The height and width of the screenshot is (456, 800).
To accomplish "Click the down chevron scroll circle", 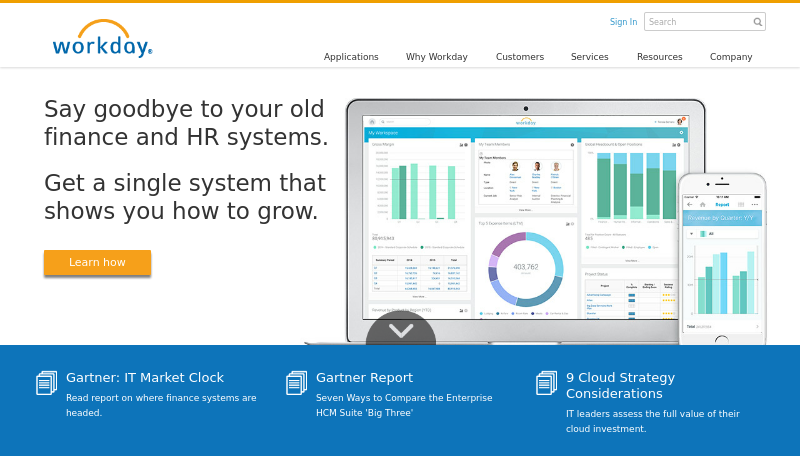I will 401,330.
